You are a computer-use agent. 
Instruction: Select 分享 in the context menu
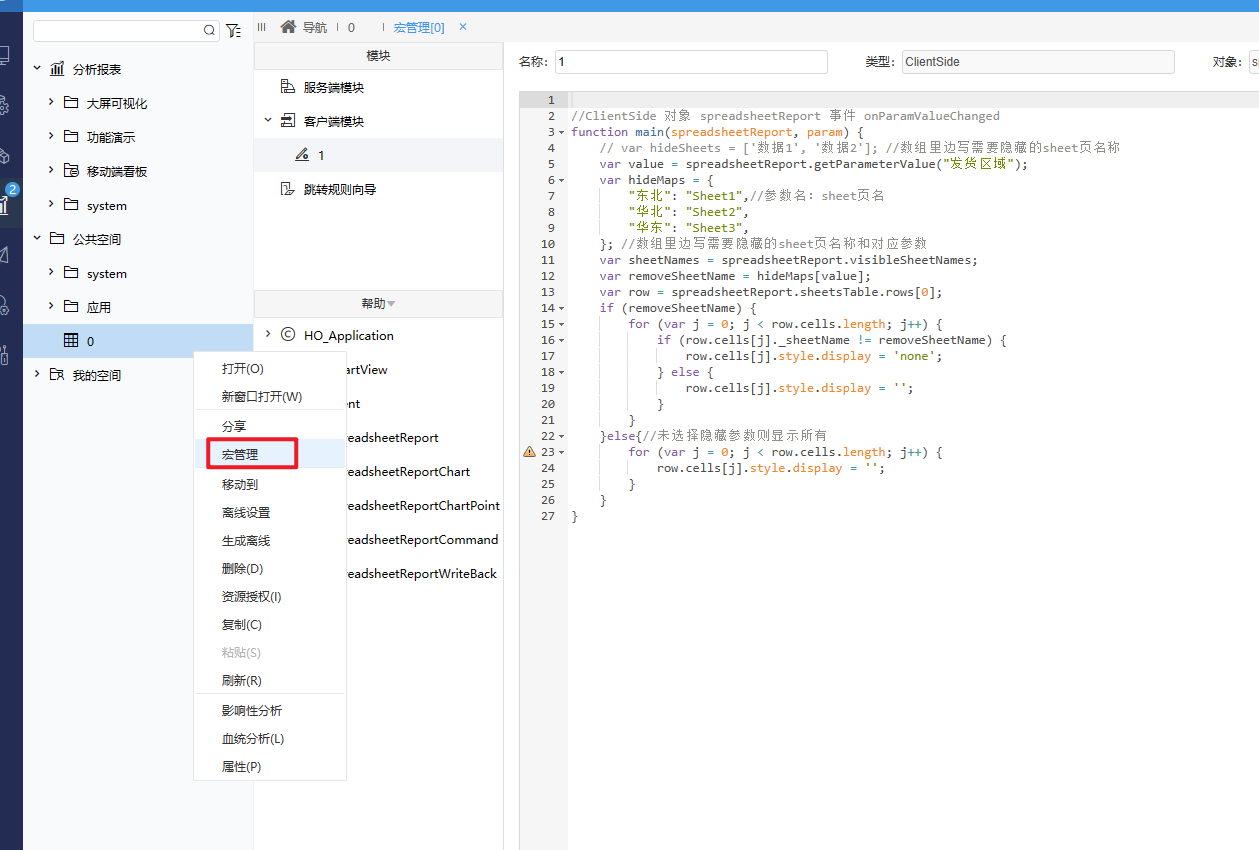pos(234,426)
